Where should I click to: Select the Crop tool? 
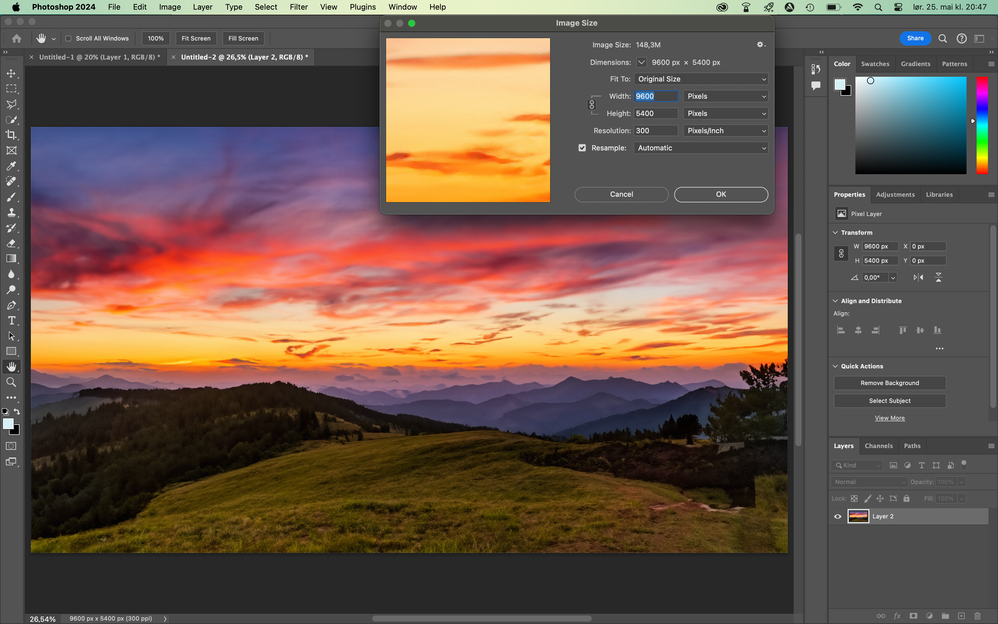tap(11, 135)
